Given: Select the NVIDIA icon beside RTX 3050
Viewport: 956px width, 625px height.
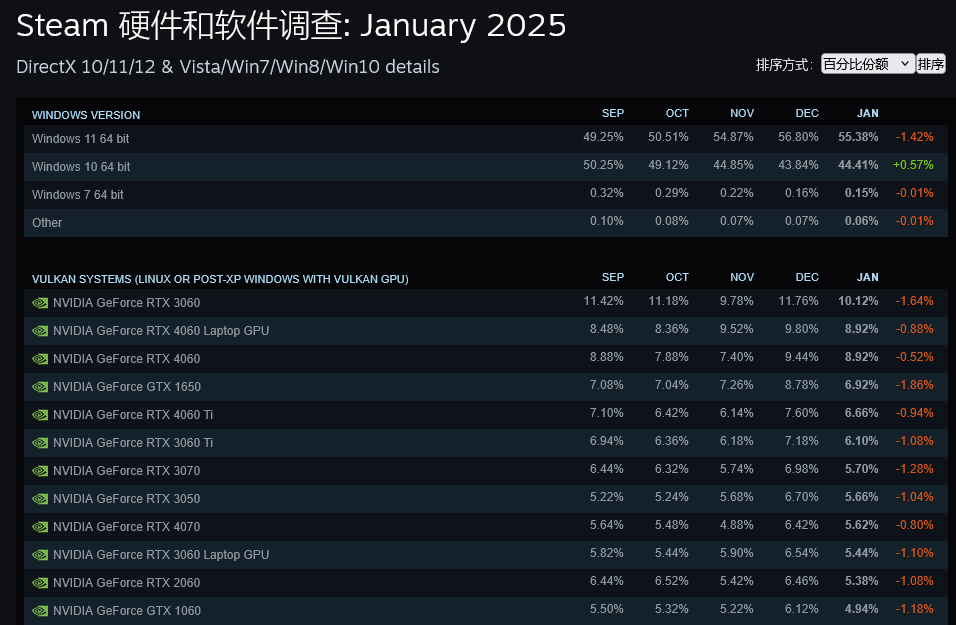Looking at the screenshot, I should coord(40,498).
